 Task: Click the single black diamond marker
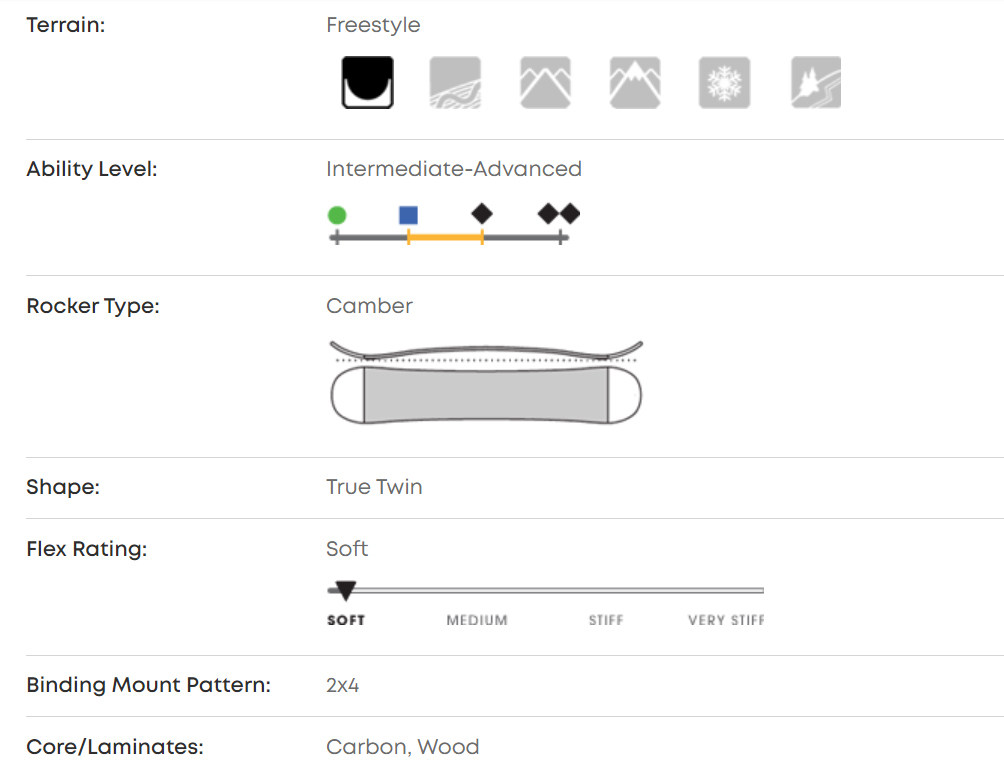[x=482, y=213]
